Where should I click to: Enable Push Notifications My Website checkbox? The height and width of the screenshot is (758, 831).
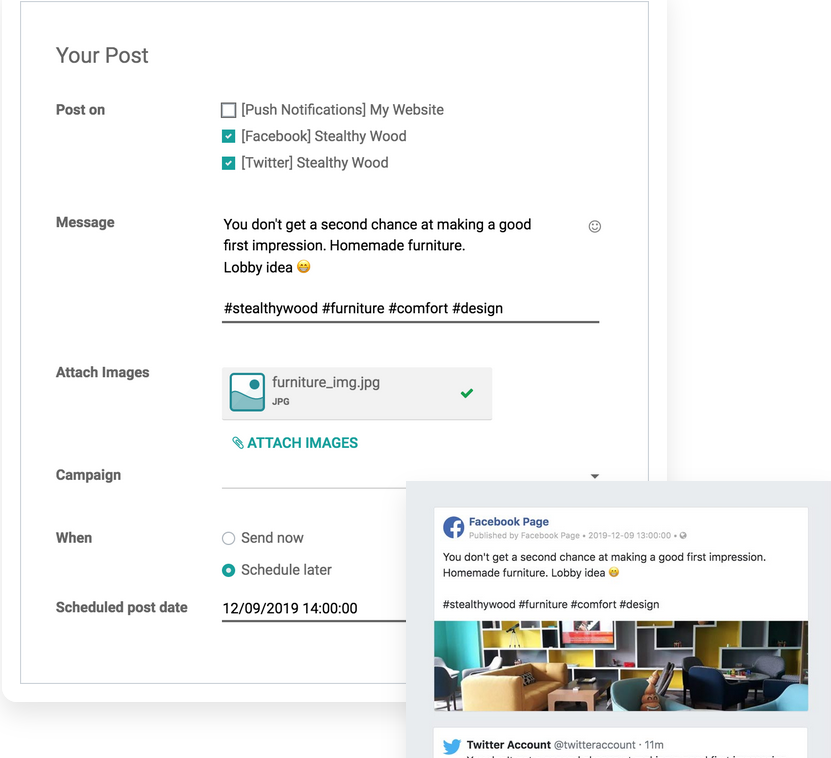pyautogui.click(x=229, y=110)
